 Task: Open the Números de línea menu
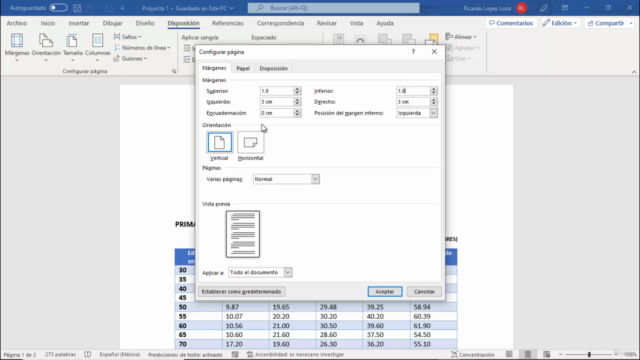(x=142, y=48)
